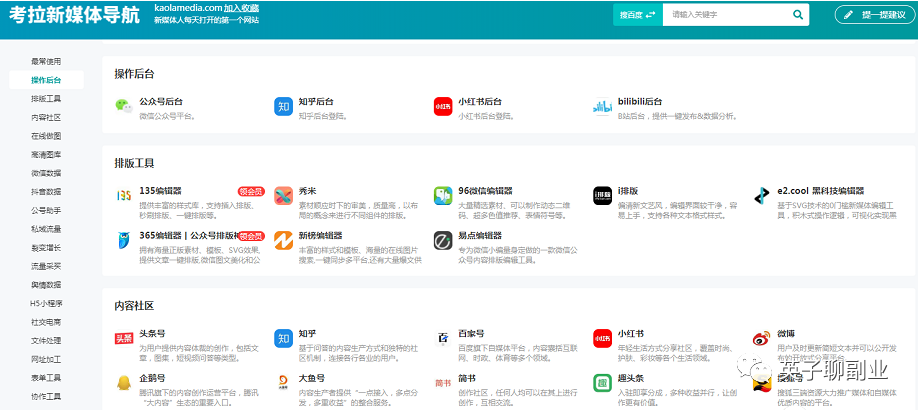The width and height of the screenshot is (918, 410).
Task: Open the 头条号 content platform link
Action: (153, 334)
